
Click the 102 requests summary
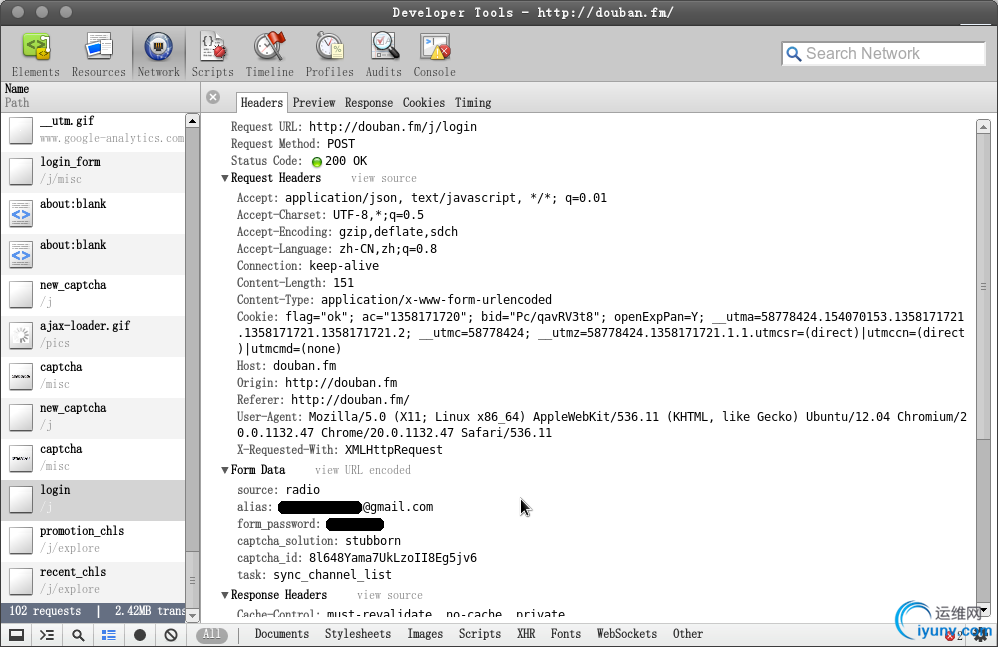[x=45, y=611]
